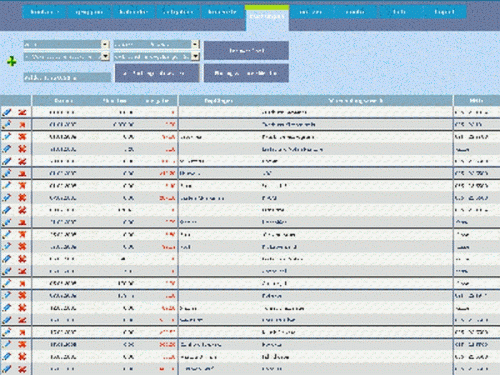Open the lower-right filter dropdown arrow
Image resolution: width=500 pixels, height=375 pixels.
click(x=196, y=57)
